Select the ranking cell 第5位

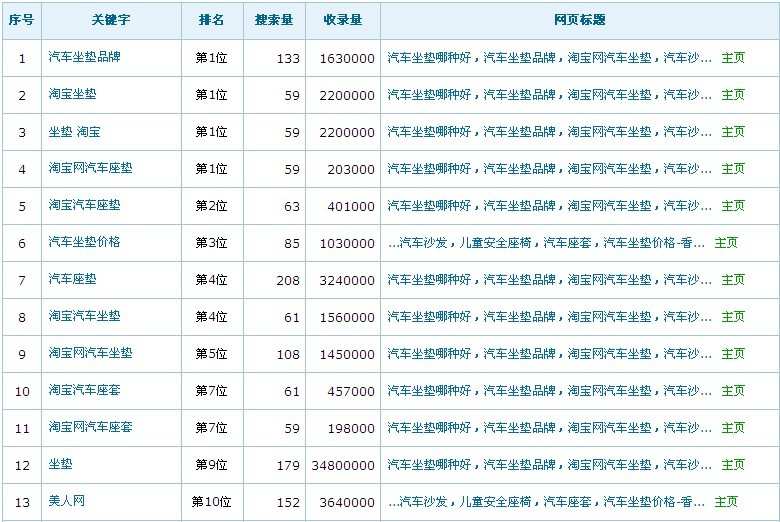[x=211, y=354]
